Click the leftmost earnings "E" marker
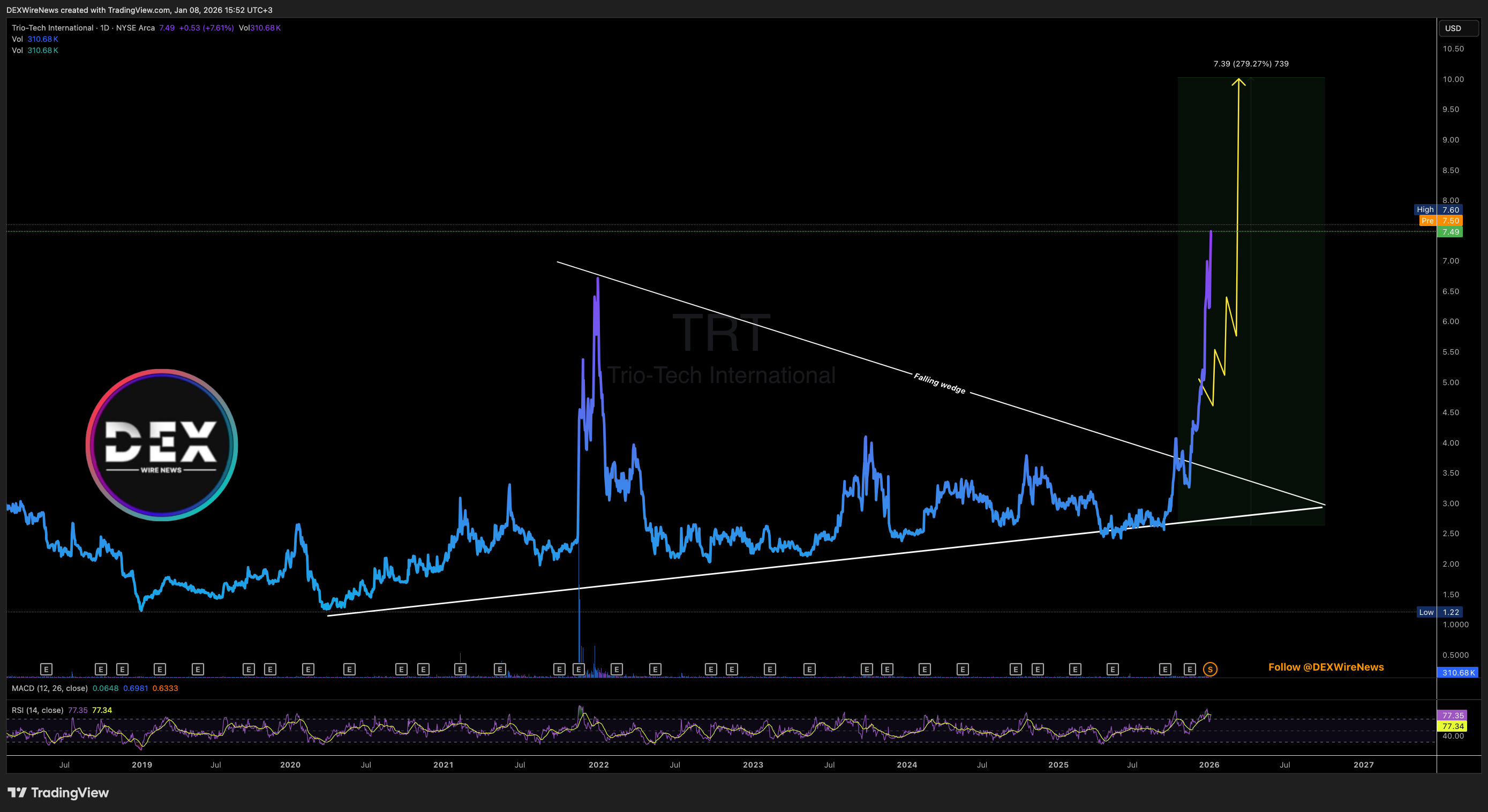Viewport: 1488px width, 812px height. [46, 670]
